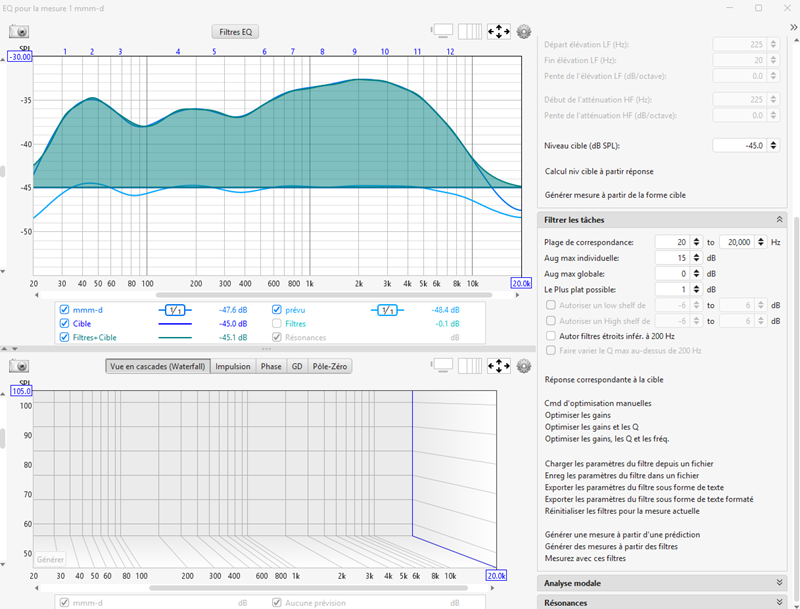Click Mesurez avec ces filtres
Screen dimensions: 800x609
585,559
